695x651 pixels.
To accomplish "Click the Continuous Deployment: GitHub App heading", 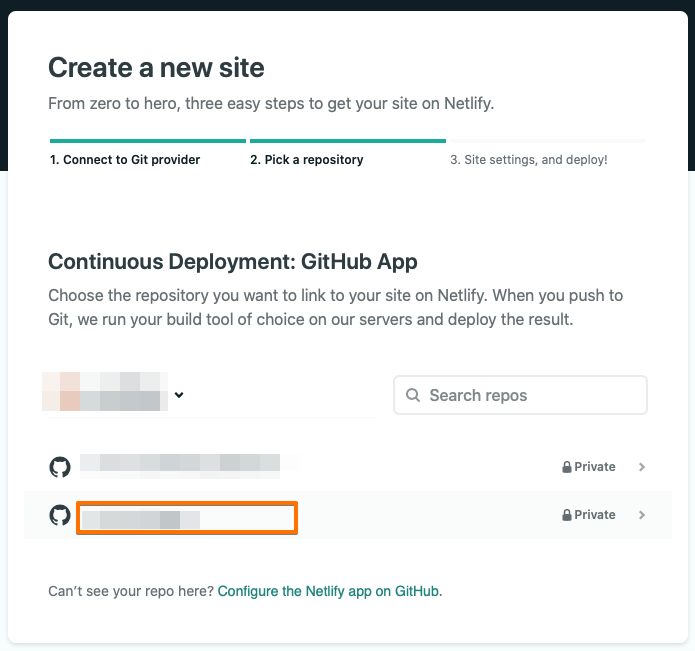I will 233,261.
